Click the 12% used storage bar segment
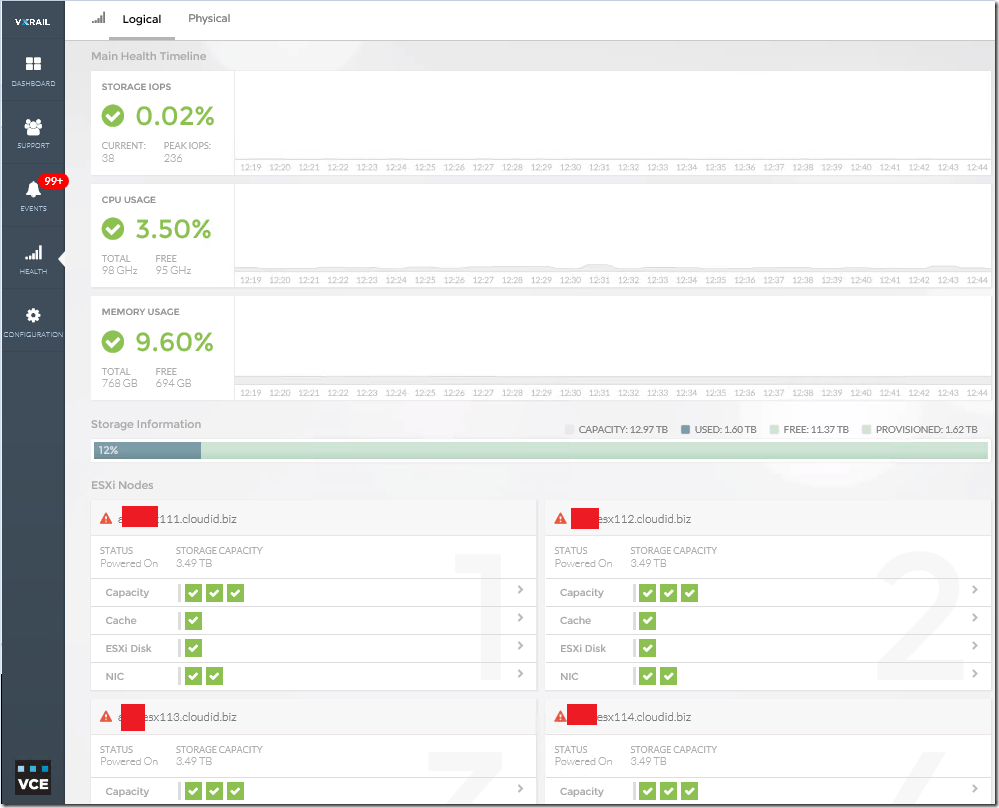This screenshot has height=808, width=999. tap(147, 451)
